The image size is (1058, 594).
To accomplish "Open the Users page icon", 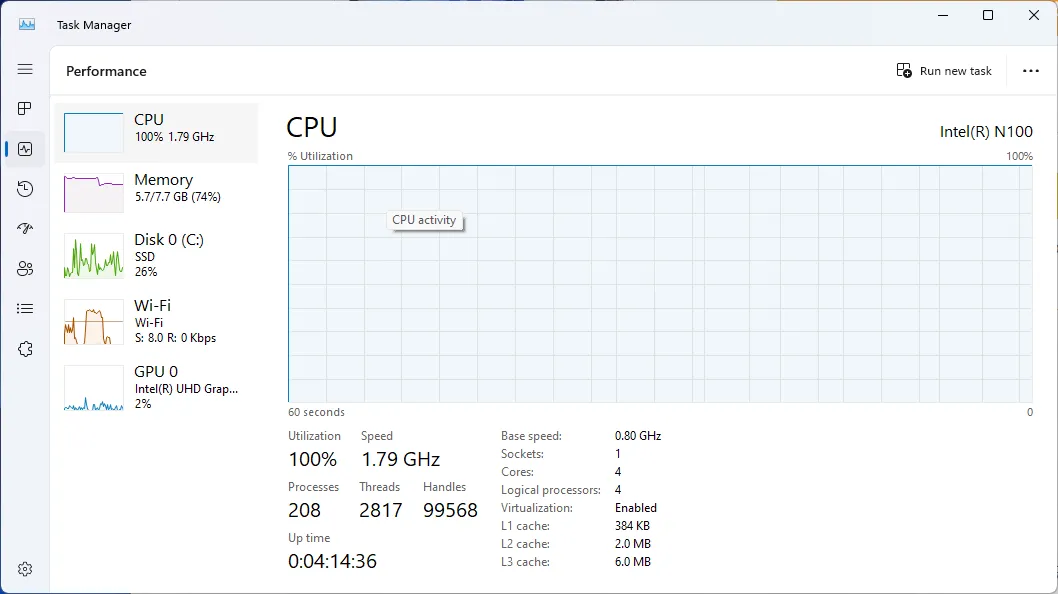I will click(25, 269).
